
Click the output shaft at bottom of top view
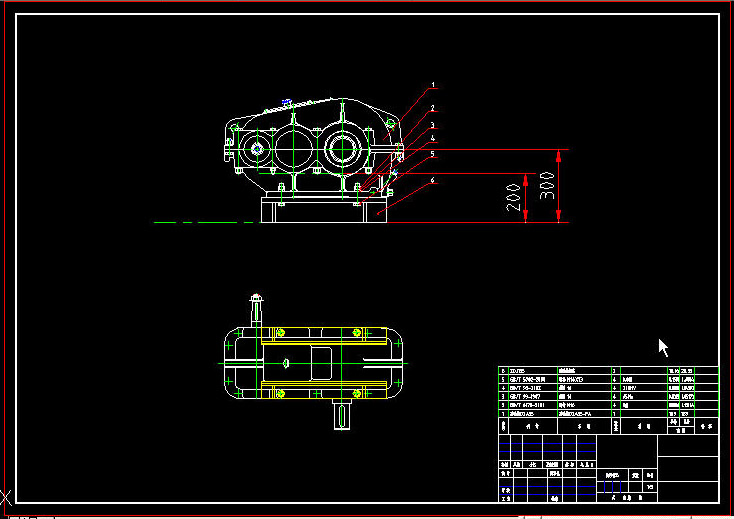[x=343, y=413]
